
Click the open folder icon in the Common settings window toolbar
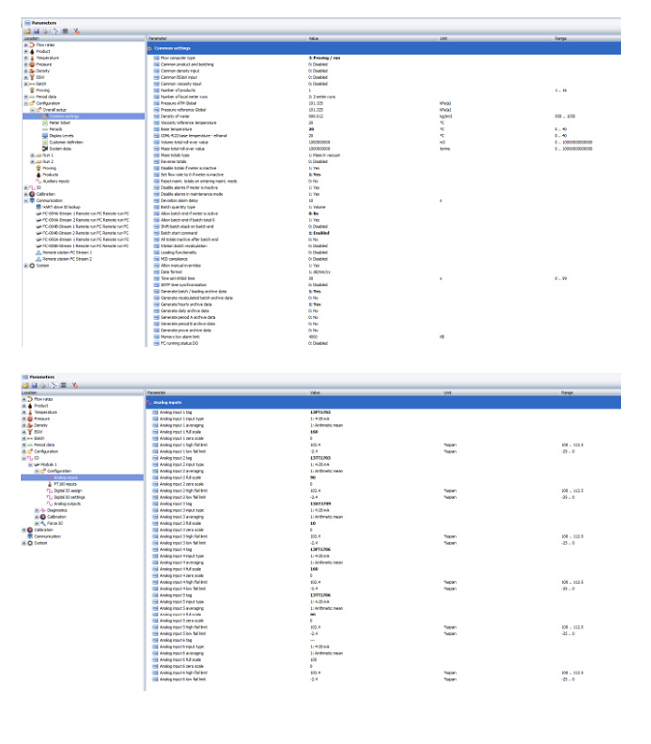click(28, 31)
